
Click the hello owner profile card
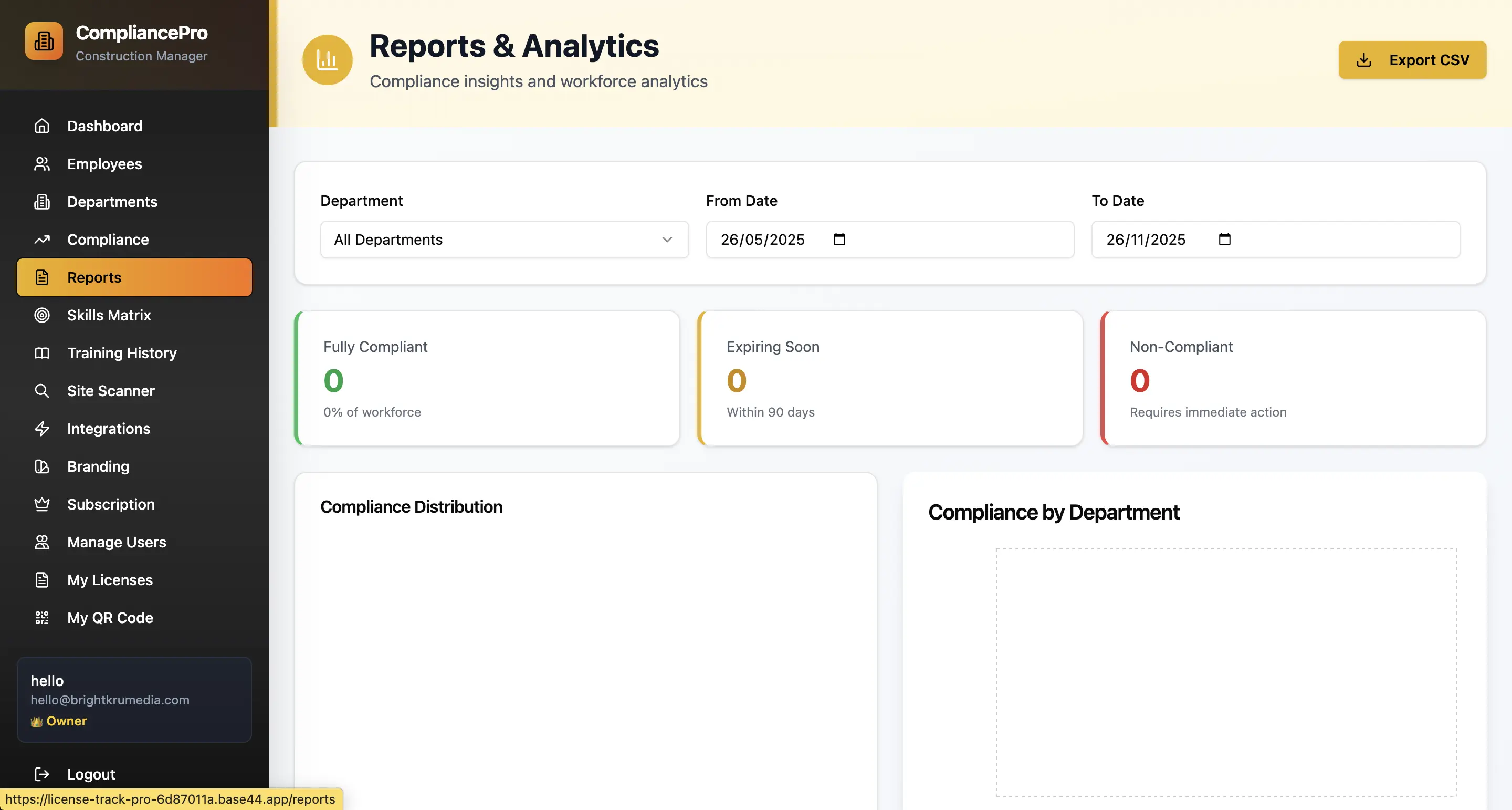(134, 700)
